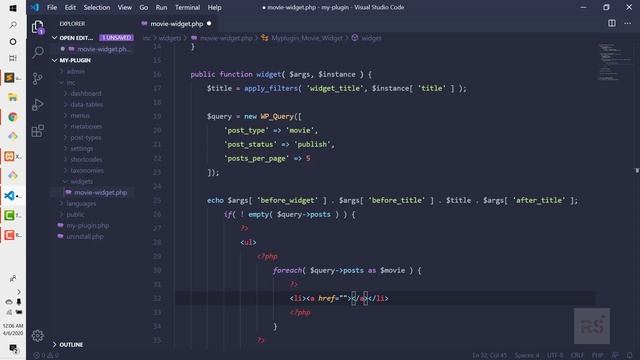The width and height of the screenshot is (640, 360).
Task: Open green Camtasia taskbar icon
Action: coord(10,215)
